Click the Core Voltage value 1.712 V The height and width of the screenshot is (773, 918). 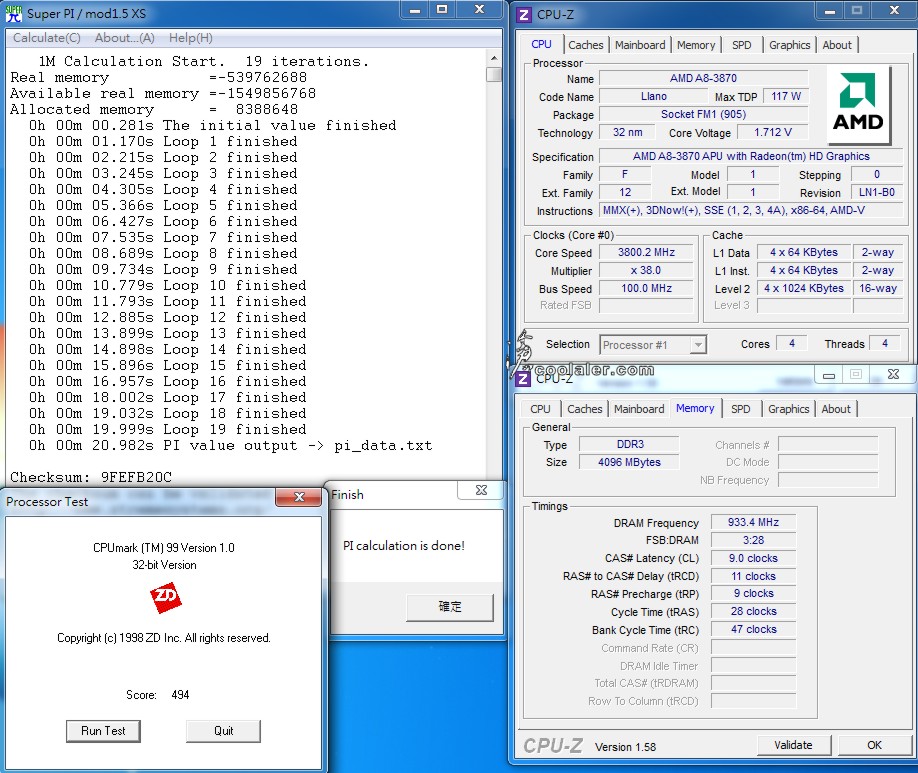point(773,132)
